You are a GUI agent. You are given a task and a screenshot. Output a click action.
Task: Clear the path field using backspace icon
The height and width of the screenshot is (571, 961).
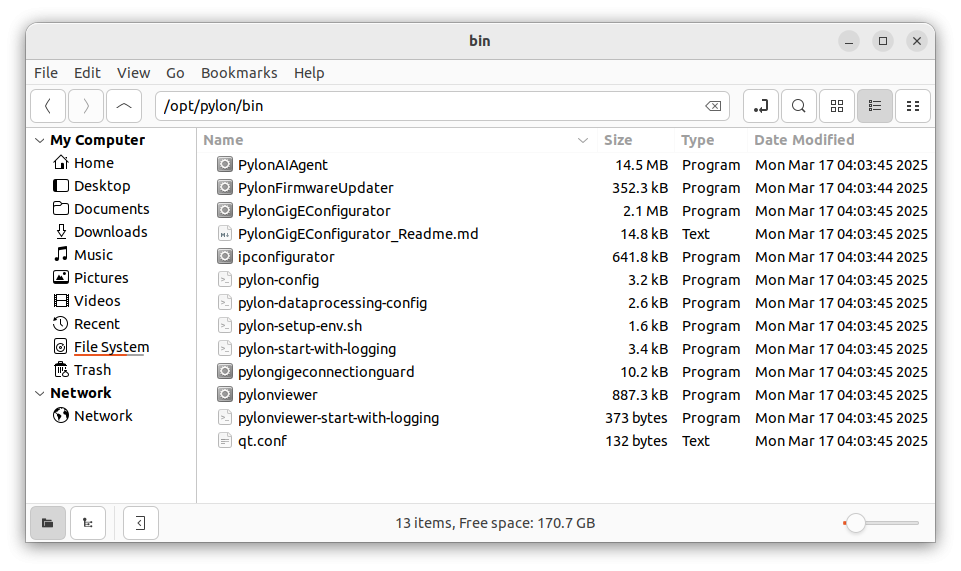point(713,106)
